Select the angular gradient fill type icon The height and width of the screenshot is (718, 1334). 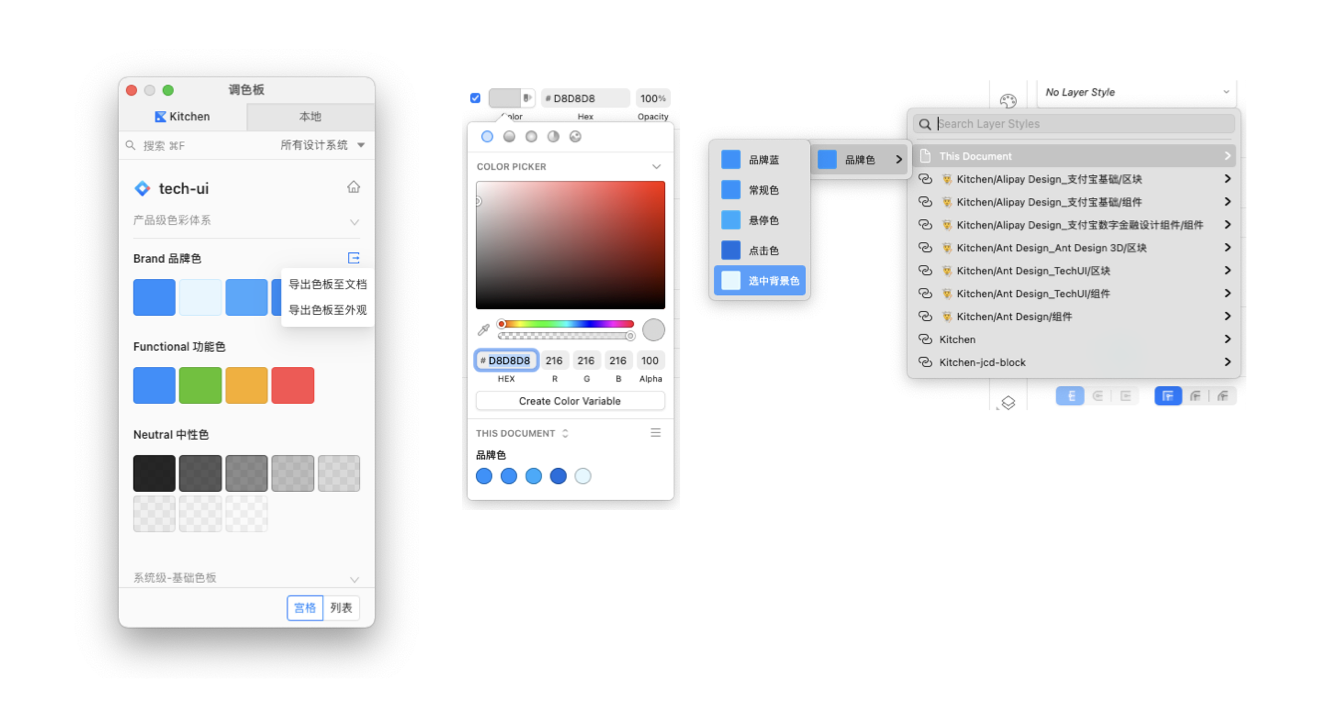[553, 137]
